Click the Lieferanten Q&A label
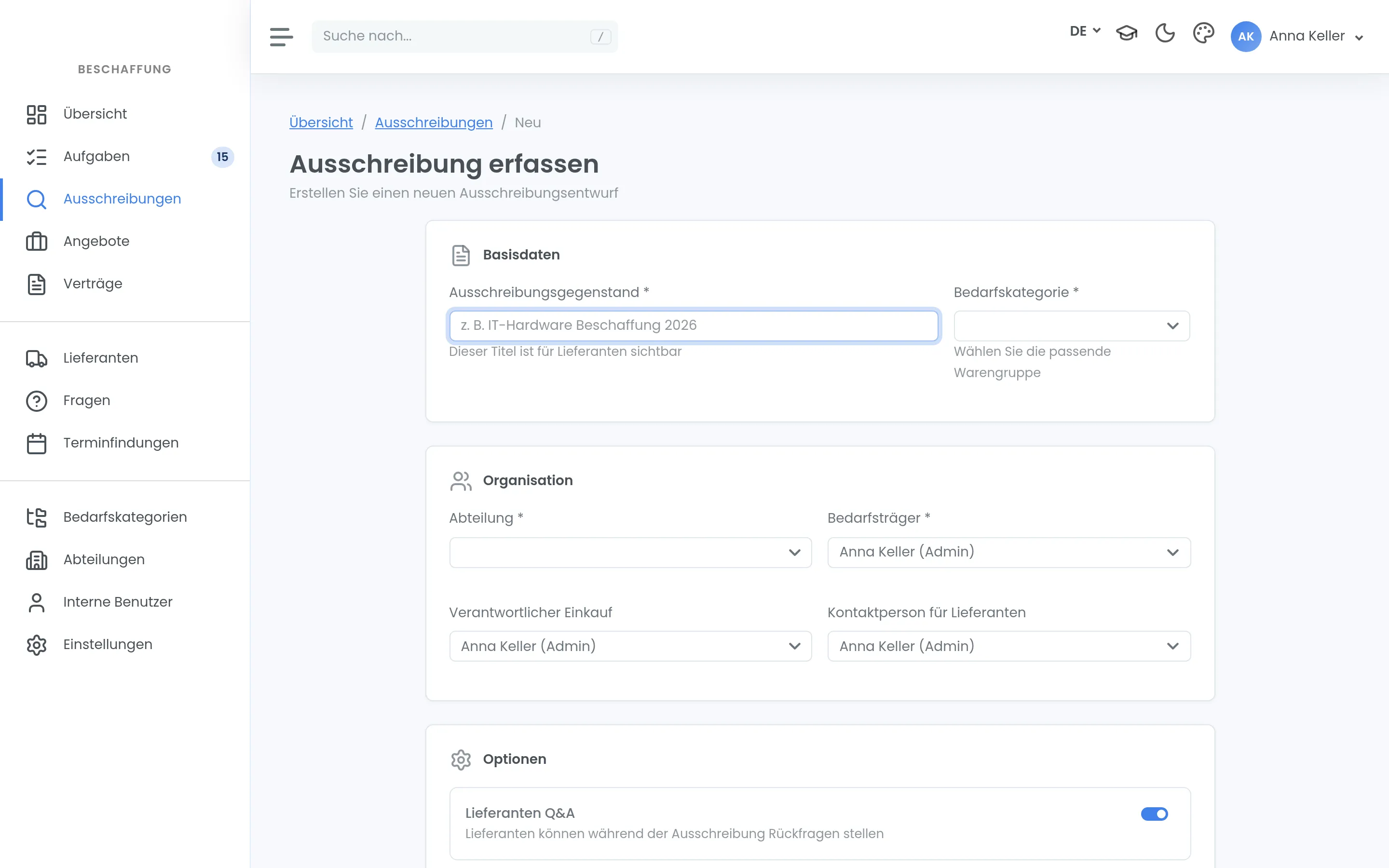1389x868 pixels. [x=520, y=814]
